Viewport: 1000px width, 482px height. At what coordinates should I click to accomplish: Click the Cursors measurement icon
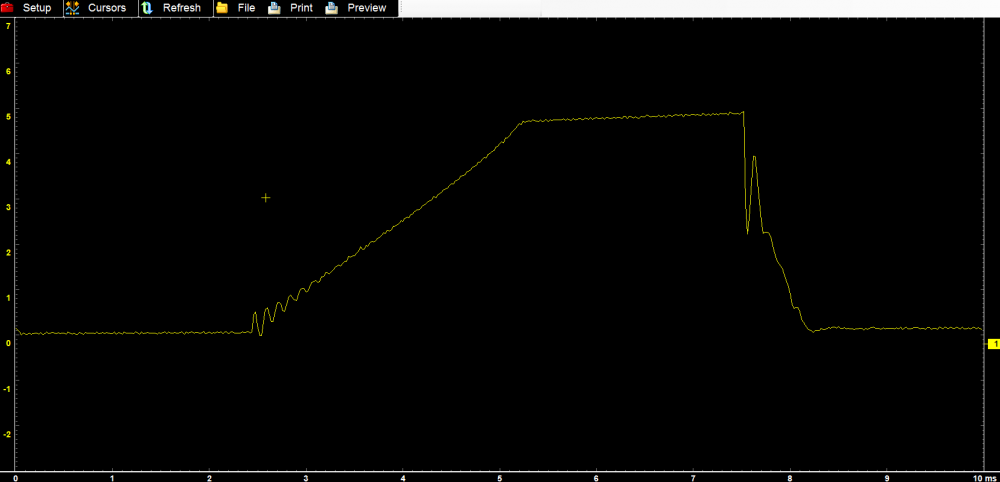[x=72, y=8]
